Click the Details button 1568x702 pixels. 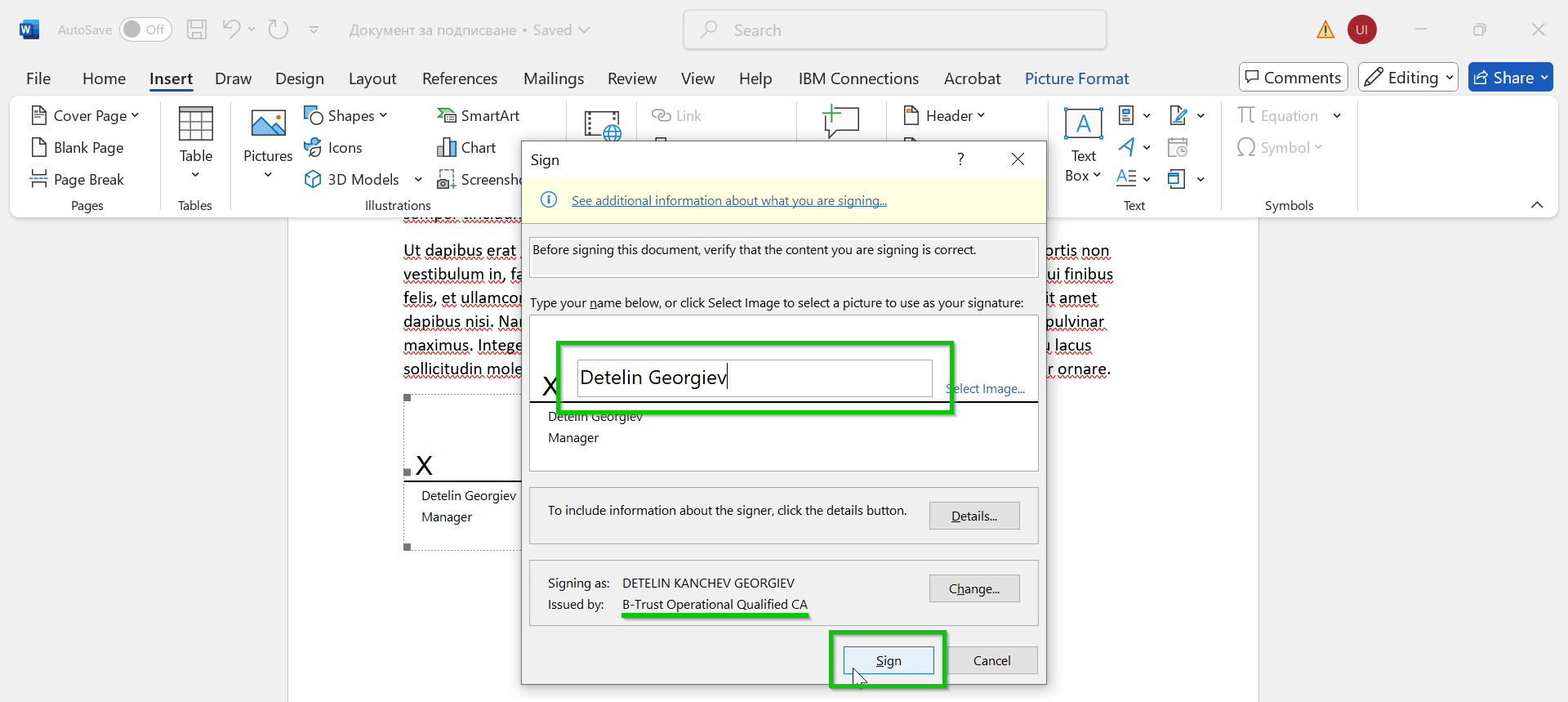tap(974, 516)
